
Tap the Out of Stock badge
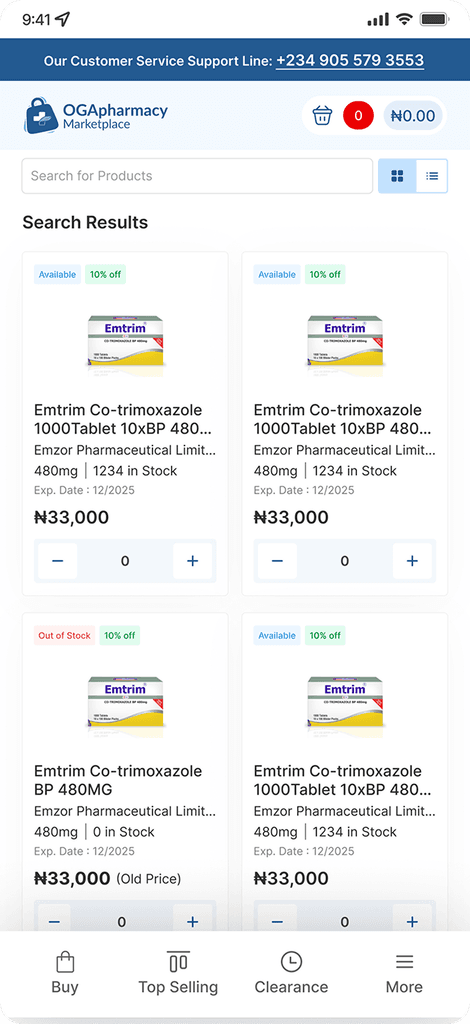(65, 635)
